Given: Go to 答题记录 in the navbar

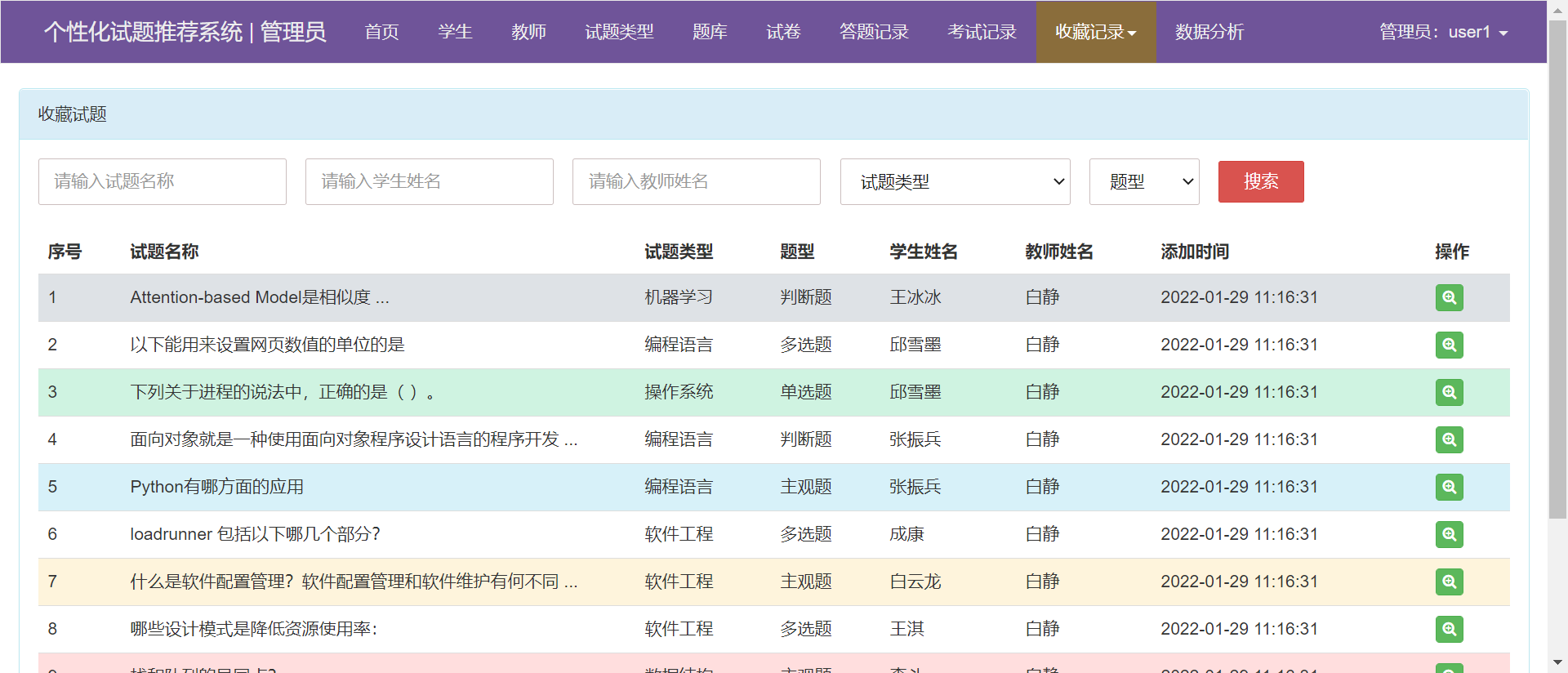Looking at the screenshot, I should point(875,32).
